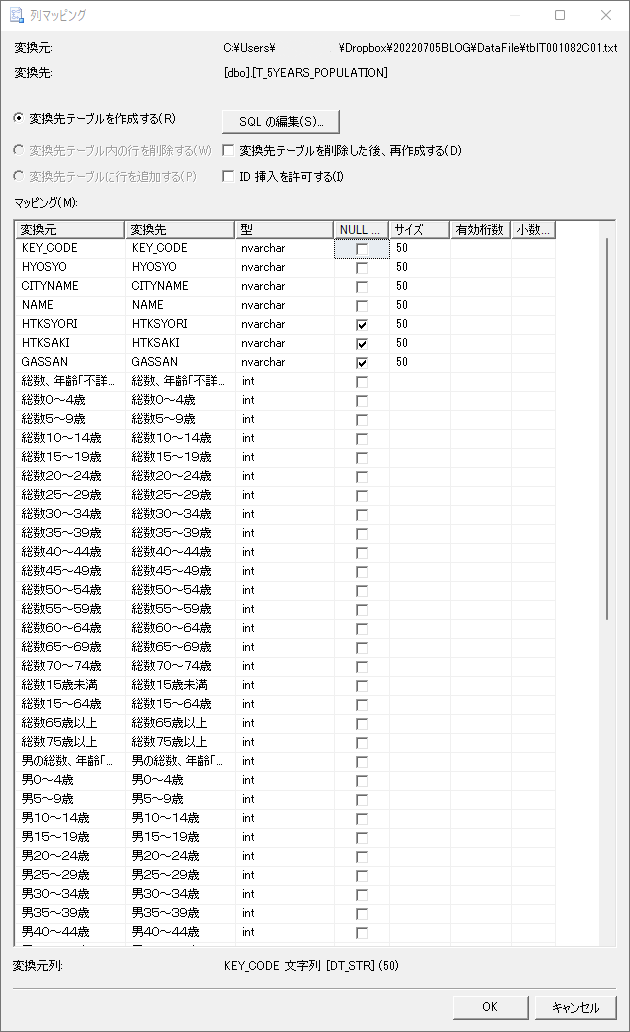
Task: Select the 男10～14歳 source row
Action: click(x=68, y=818)
